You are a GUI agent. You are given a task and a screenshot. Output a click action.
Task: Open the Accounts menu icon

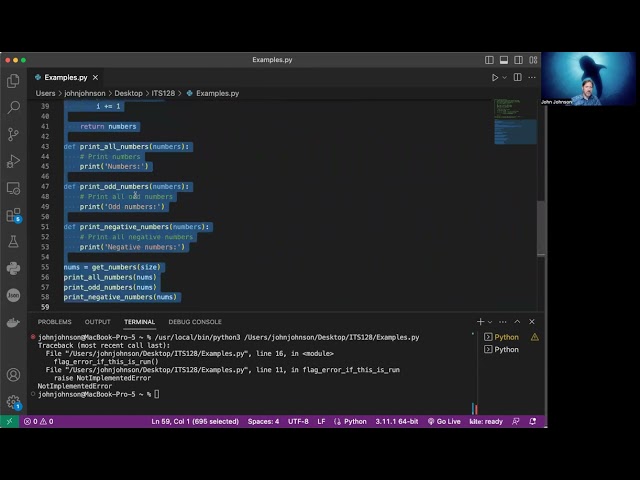click(13, 375)
